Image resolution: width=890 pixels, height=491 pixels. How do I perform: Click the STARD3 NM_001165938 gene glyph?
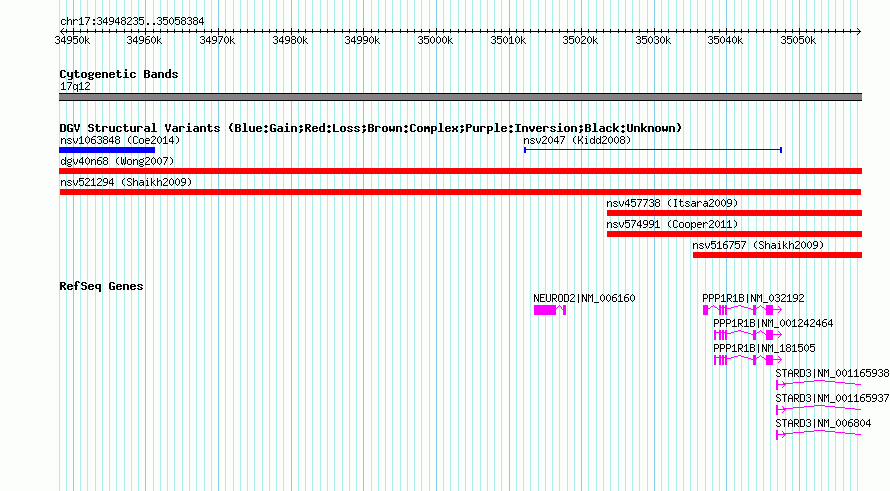tap(818, 385)
